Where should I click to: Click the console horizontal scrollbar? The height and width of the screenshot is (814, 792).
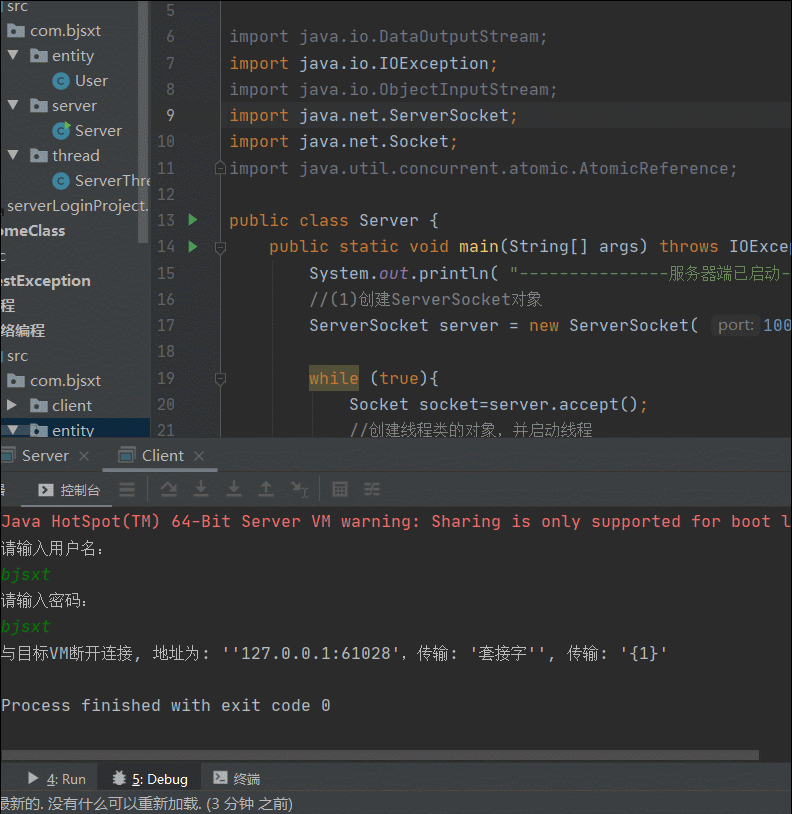pos(380,754)
